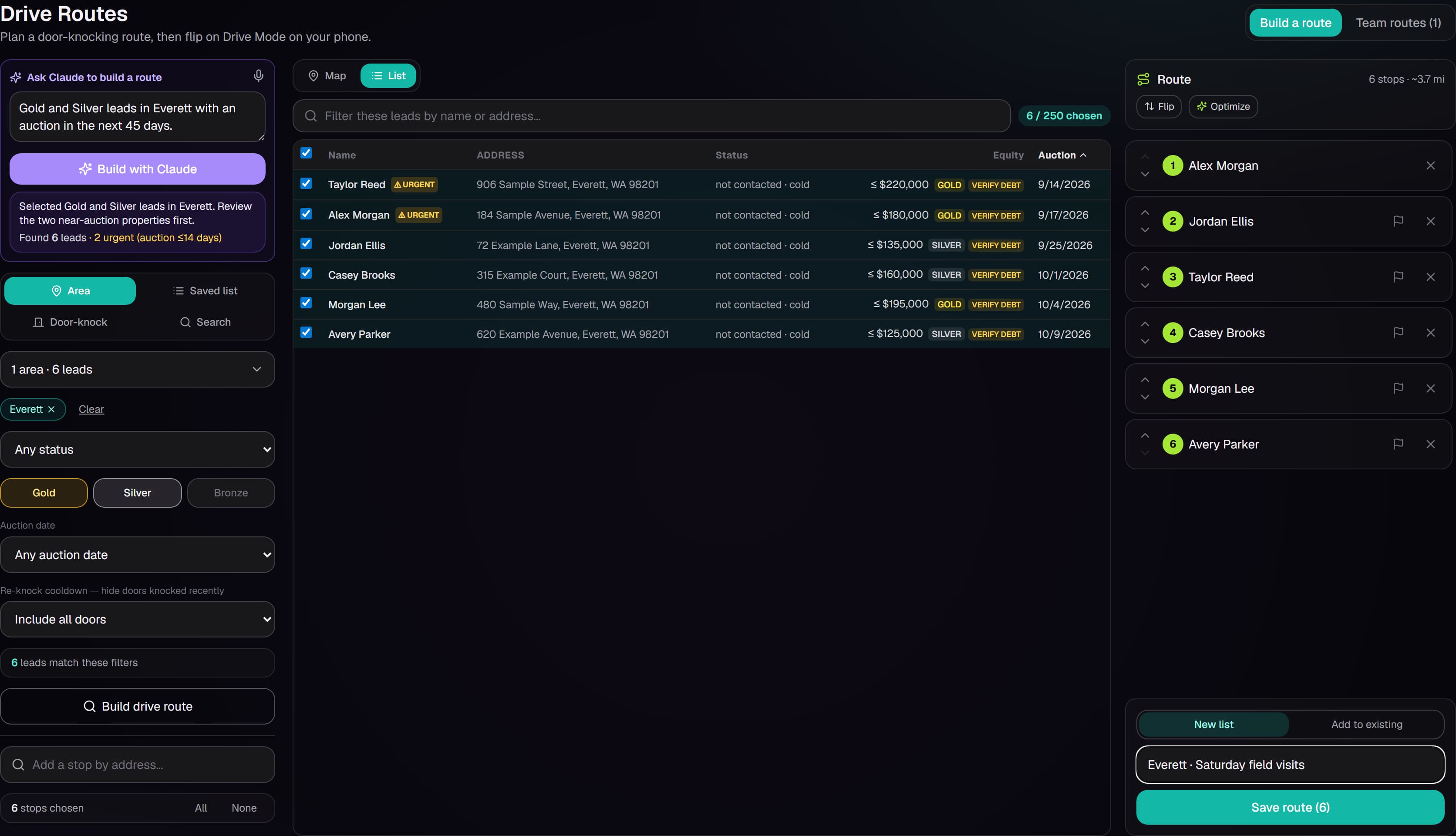Select Add to existing list option
1456x836 pixels.
click(1366, 725)
